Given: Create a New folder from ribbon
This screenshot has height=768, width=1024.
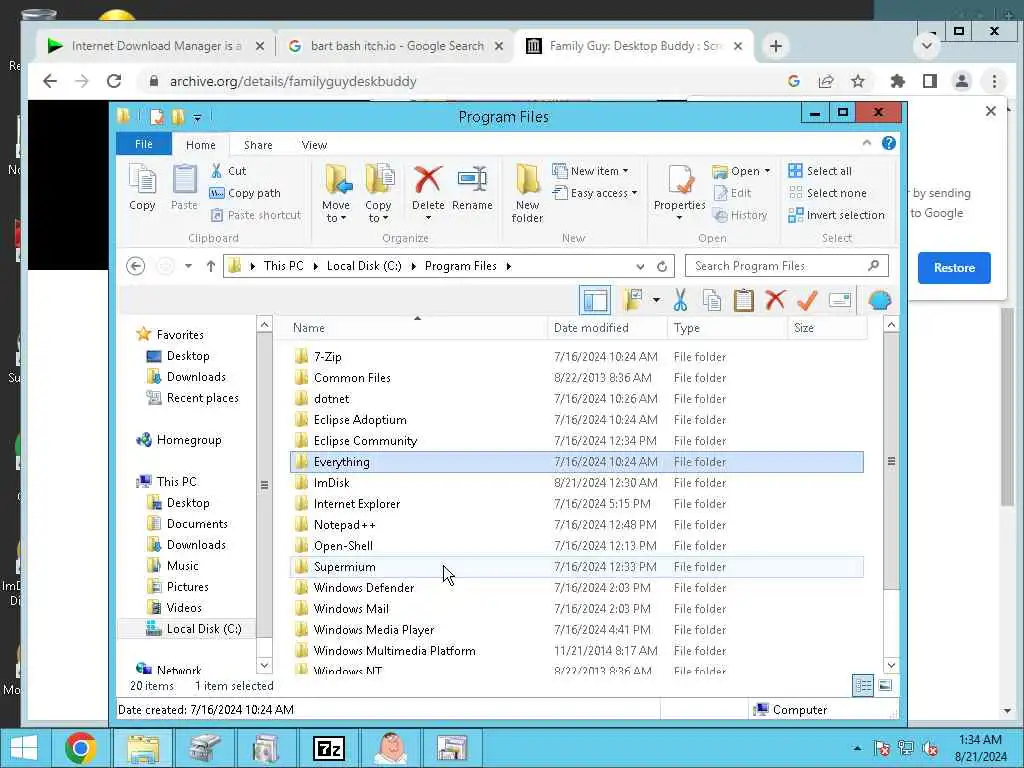Looking at the screenshot, I should pyautogui.click(x=527, y=193).
